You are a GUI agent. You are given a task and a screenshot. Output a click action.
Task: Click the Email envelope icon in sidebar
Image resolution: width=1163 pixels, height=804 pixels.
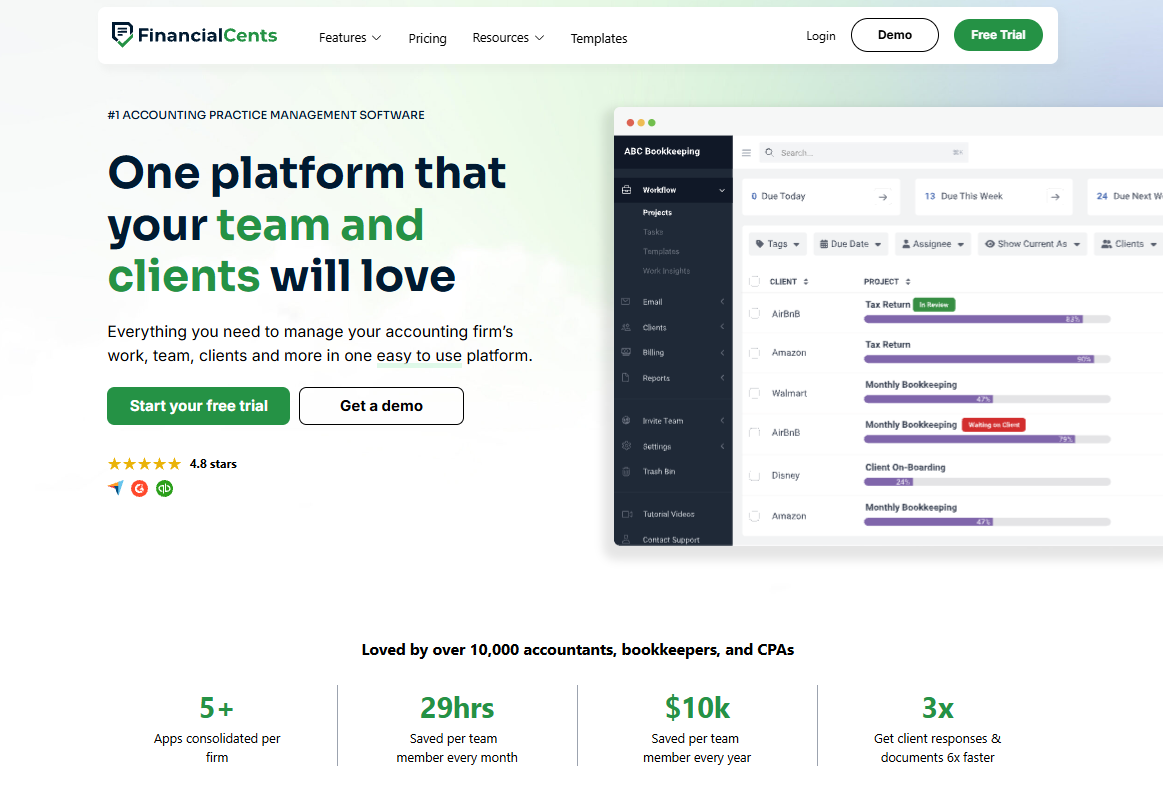click(x=626, y=302)
